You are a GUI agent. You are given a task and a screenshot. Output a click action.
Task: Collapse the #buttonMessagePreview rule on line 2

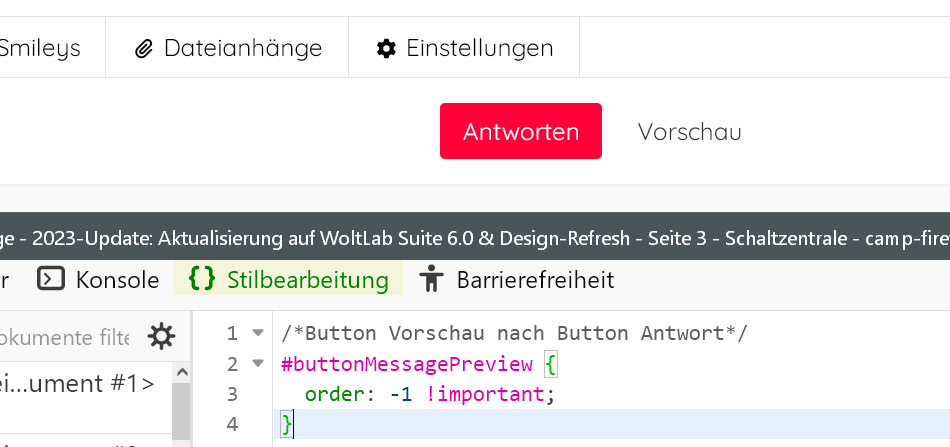(x=258, y=364)
